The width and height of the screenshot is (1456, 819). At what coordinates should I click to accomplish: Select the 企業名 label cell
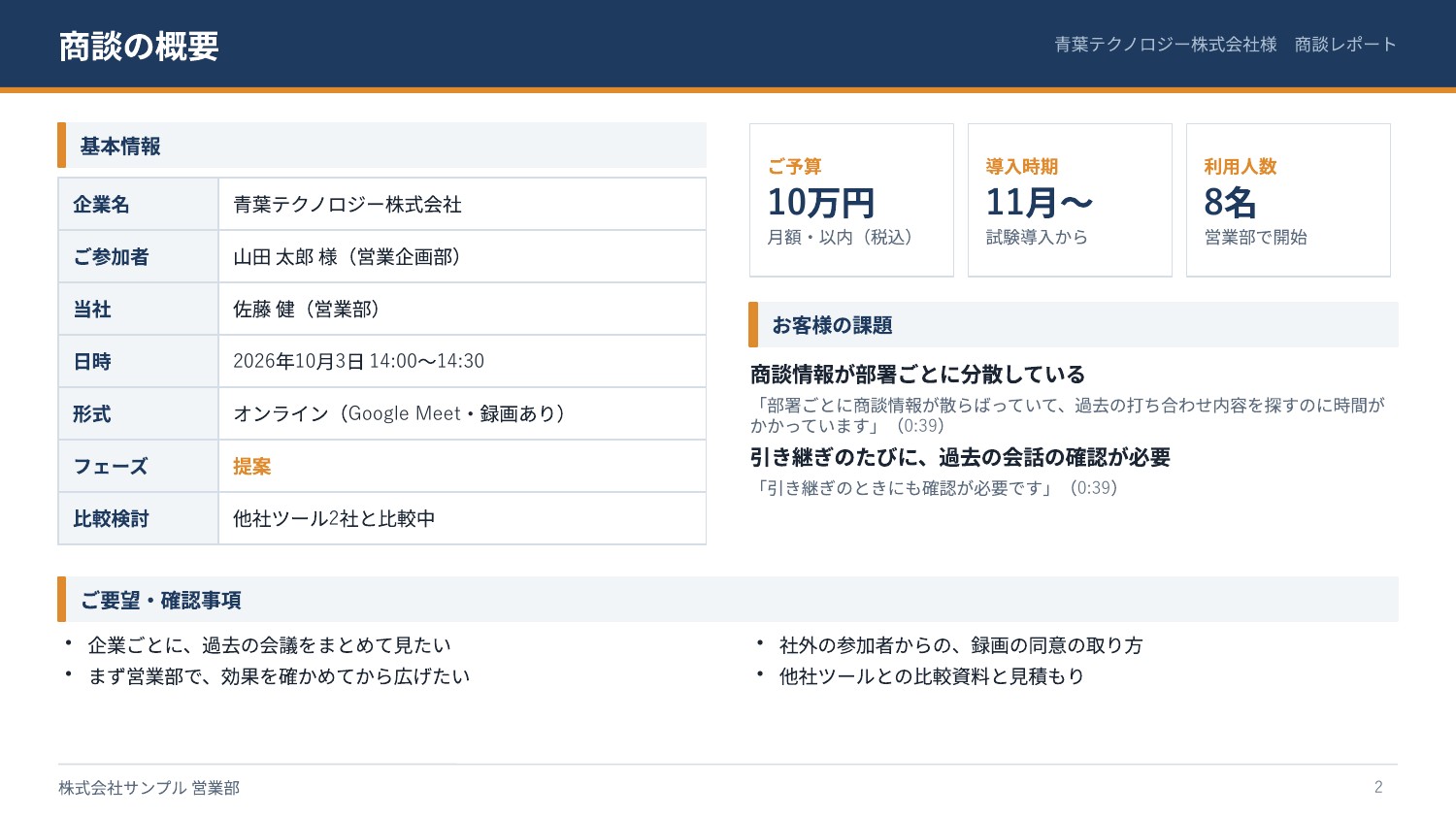[x=139, y=205]
